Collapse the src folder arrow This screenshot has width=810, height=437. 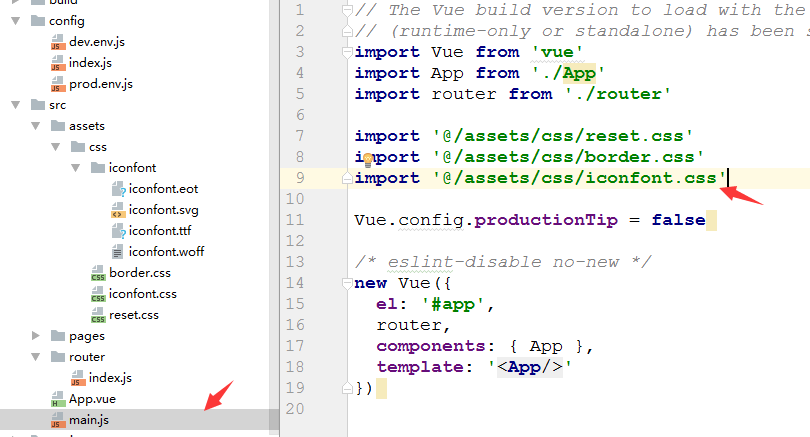[13, 105]
